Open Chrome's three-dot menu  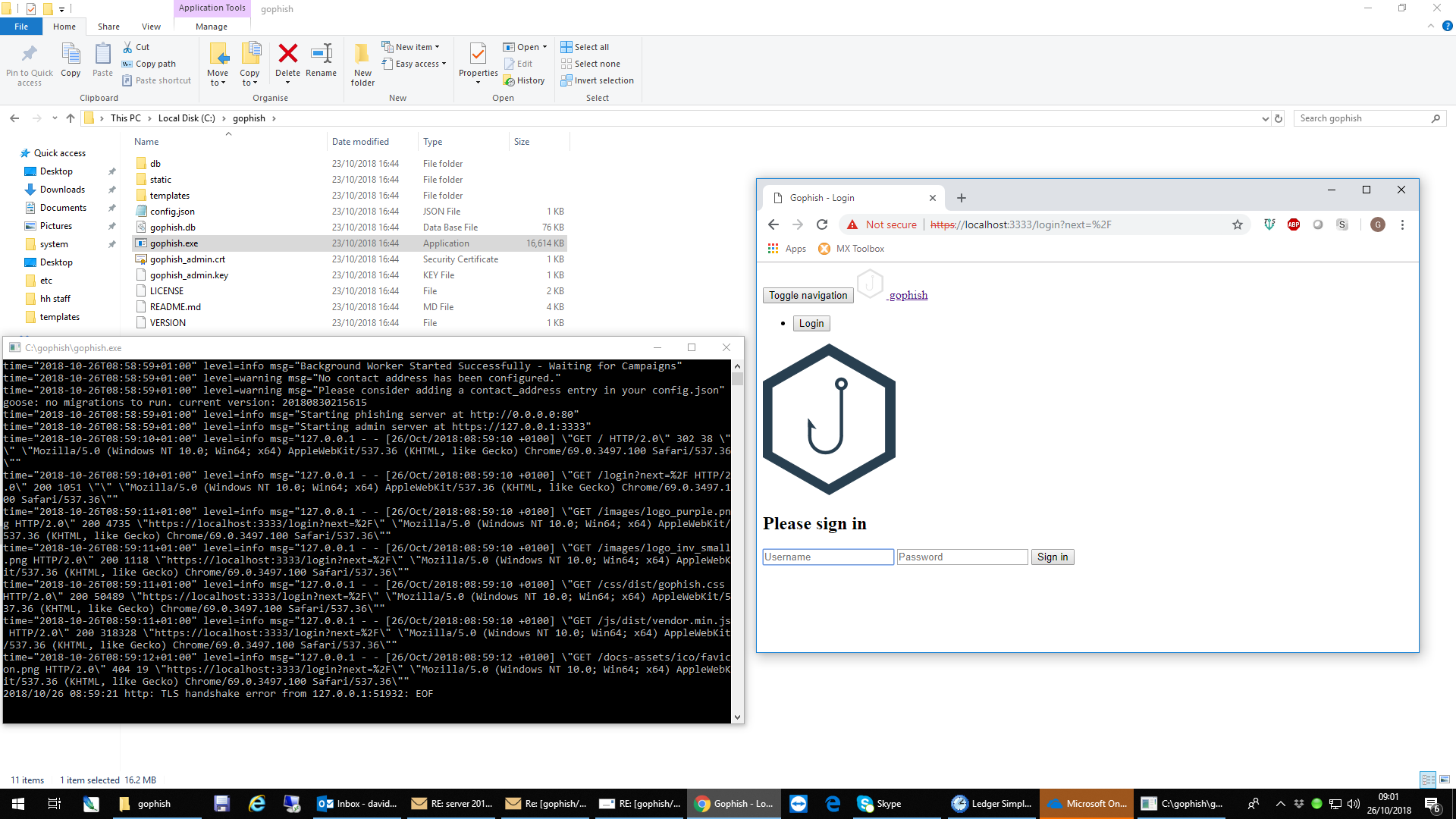[x=1403, y=224]
